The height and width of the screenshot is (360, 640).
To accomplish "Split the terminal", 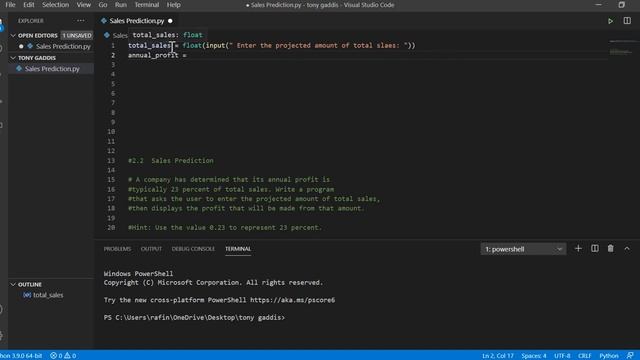I will 595,249.
